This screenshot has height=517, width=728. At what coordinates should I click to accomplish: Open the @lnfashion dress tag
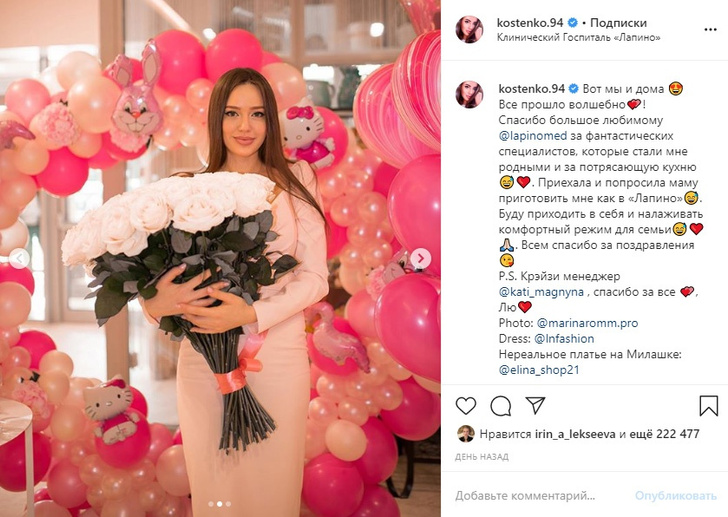point(564,339)
